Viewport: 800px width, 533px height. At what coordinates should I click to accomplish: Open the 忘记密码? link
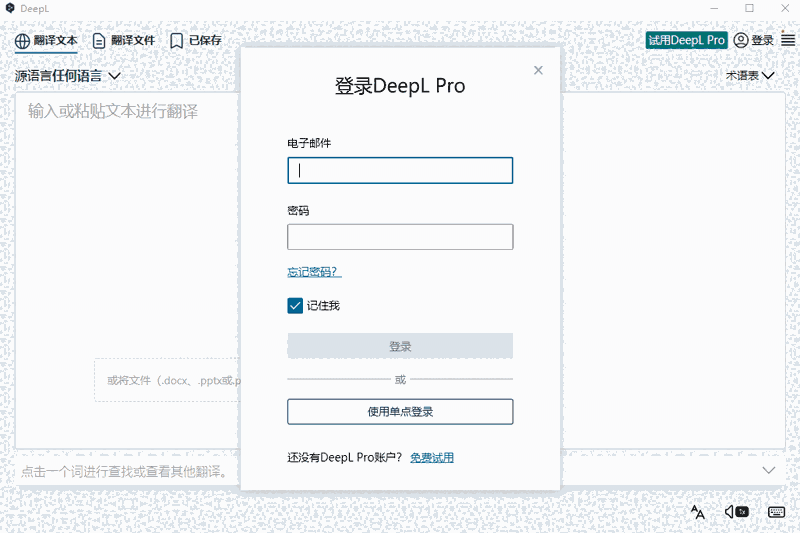(314, 272)
